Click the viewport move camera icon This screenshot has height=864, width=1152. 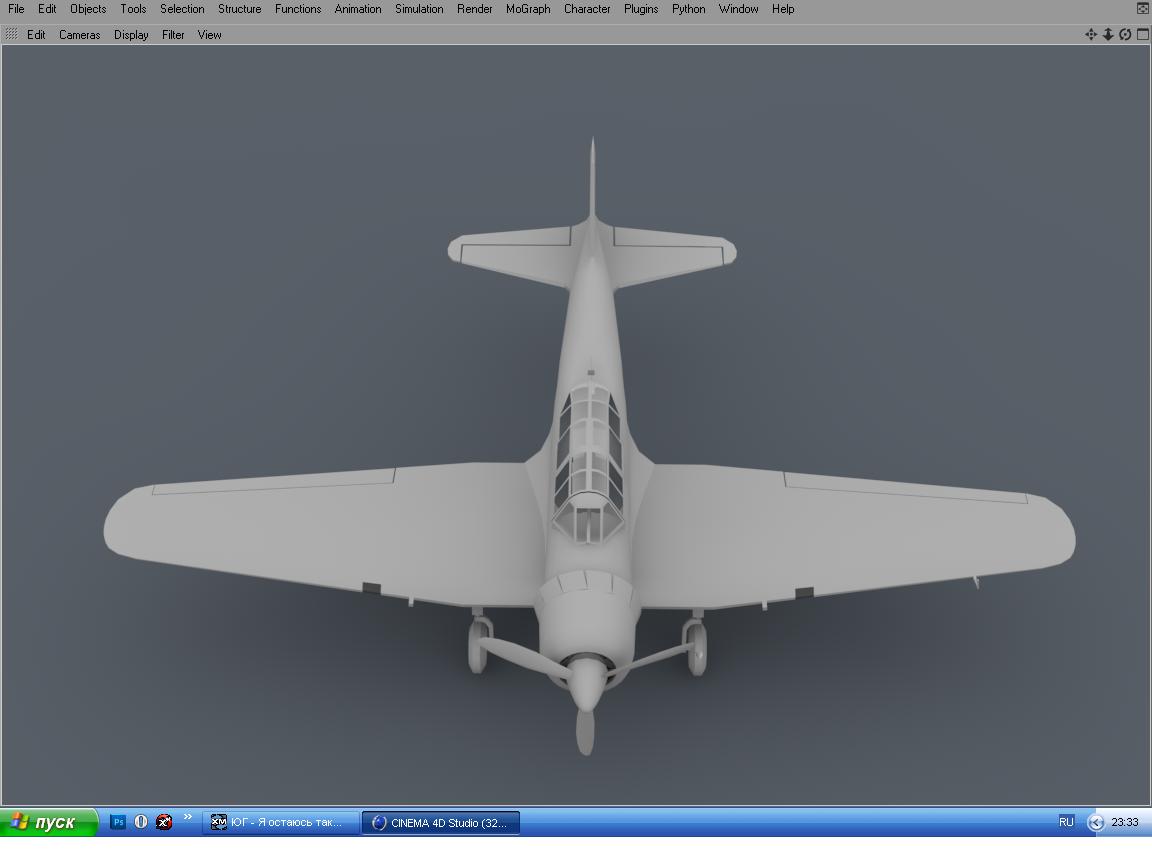coord(1091,34)
